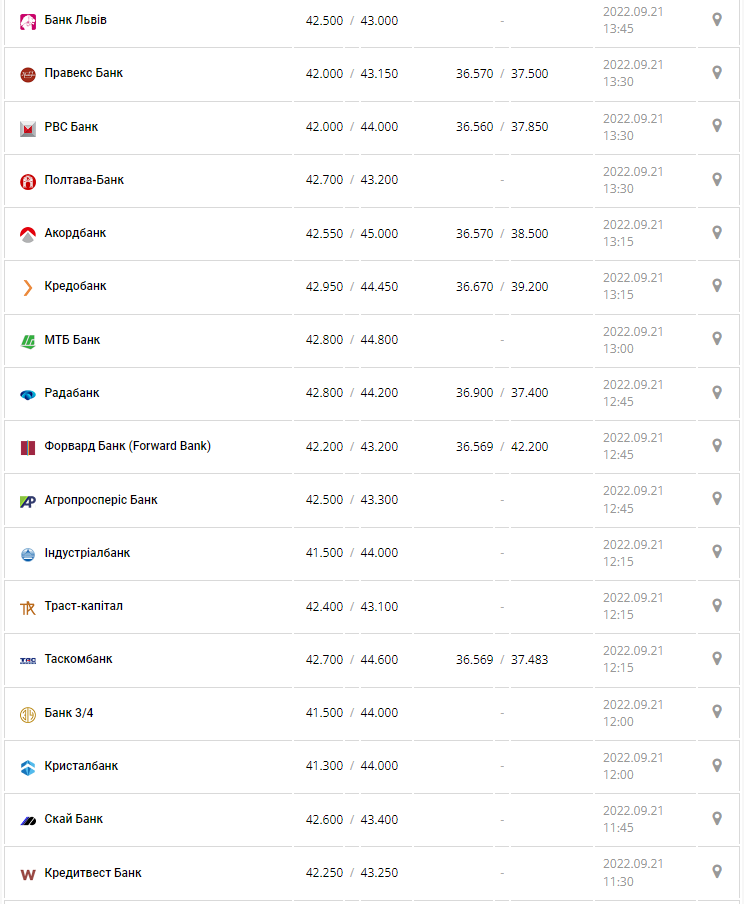
Task: Open the Форвард Банк (Forward Bank) link
Action: point(127,446)
